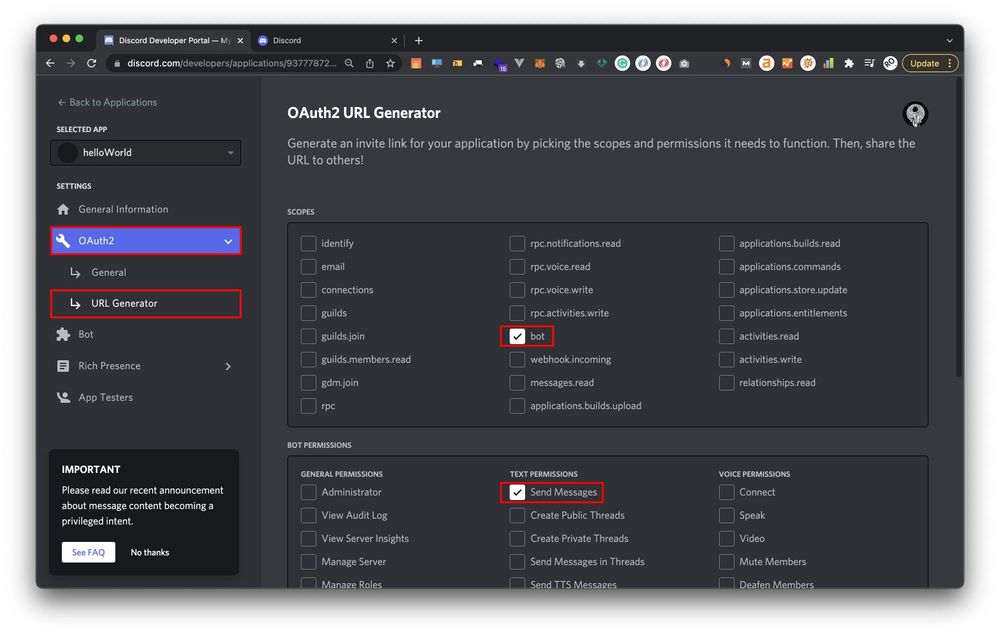Enable the Administrator permission checkbox
This screenshot has width=1000, height=636.
[x=309, y=492]
